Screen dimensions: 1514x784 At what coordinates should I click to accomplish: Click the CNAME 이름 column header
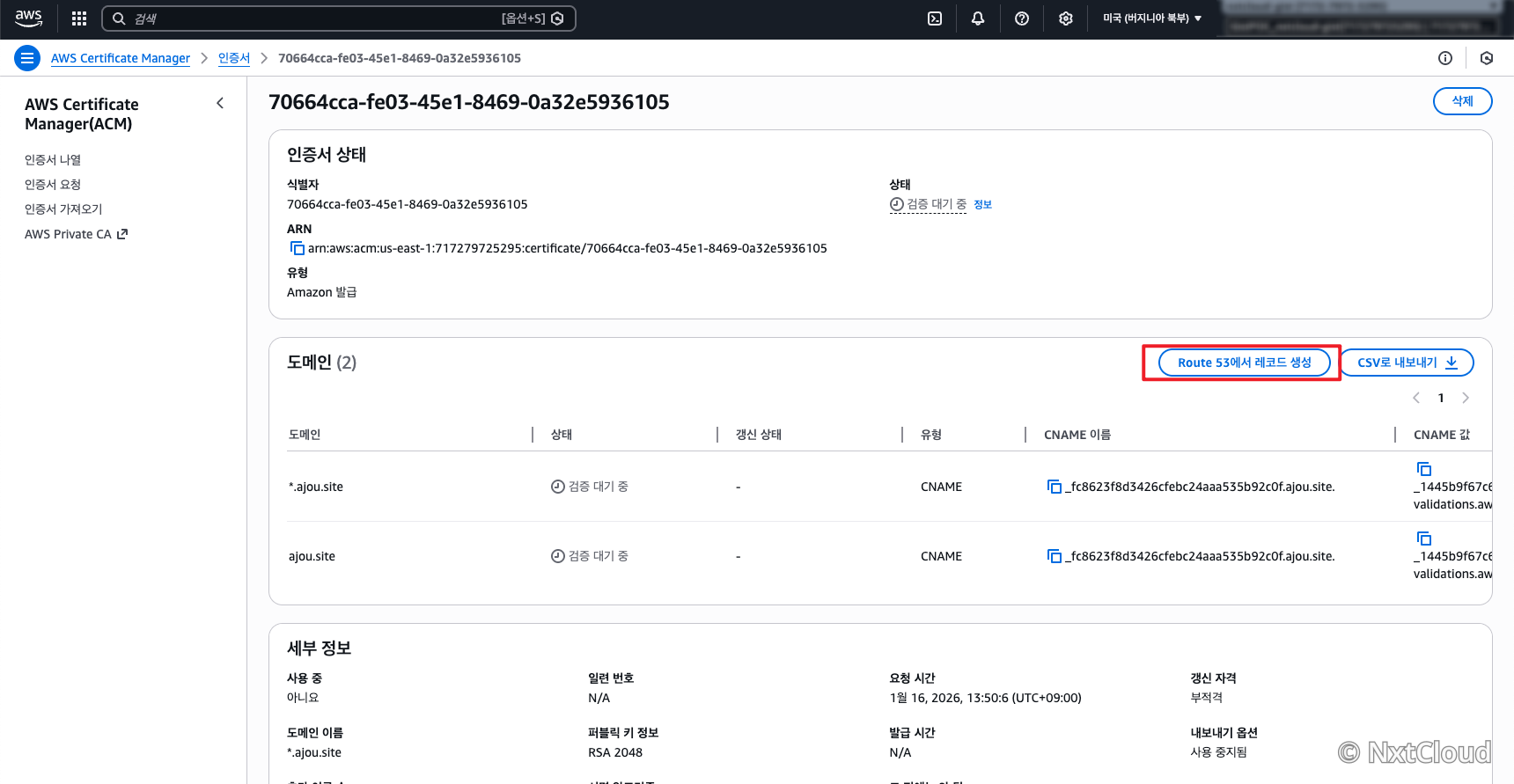[1077, 435]
